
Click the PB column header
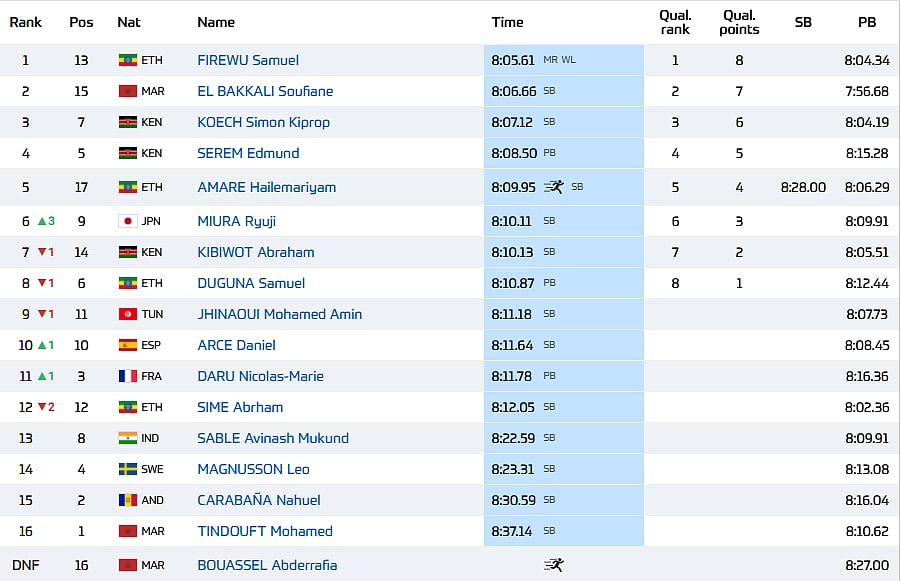(866, 22)
